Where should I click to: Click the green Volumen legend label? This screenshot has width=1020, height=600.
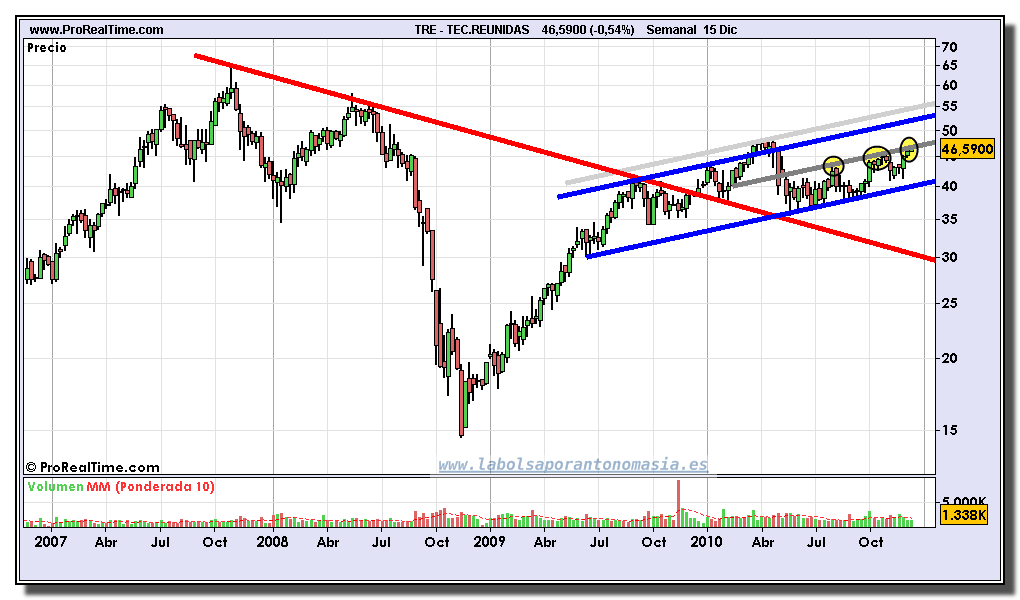[x=55, y=487]
